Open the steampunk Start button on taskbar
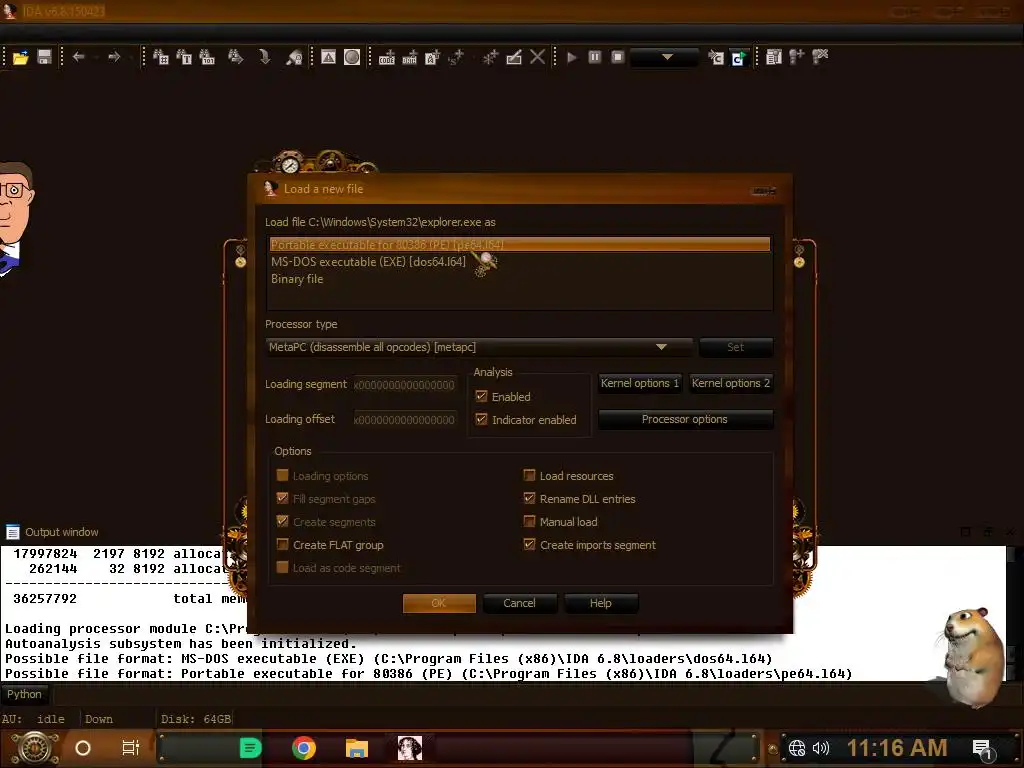Viewport: 1024px width, 768px height. [x=34, y=748]
